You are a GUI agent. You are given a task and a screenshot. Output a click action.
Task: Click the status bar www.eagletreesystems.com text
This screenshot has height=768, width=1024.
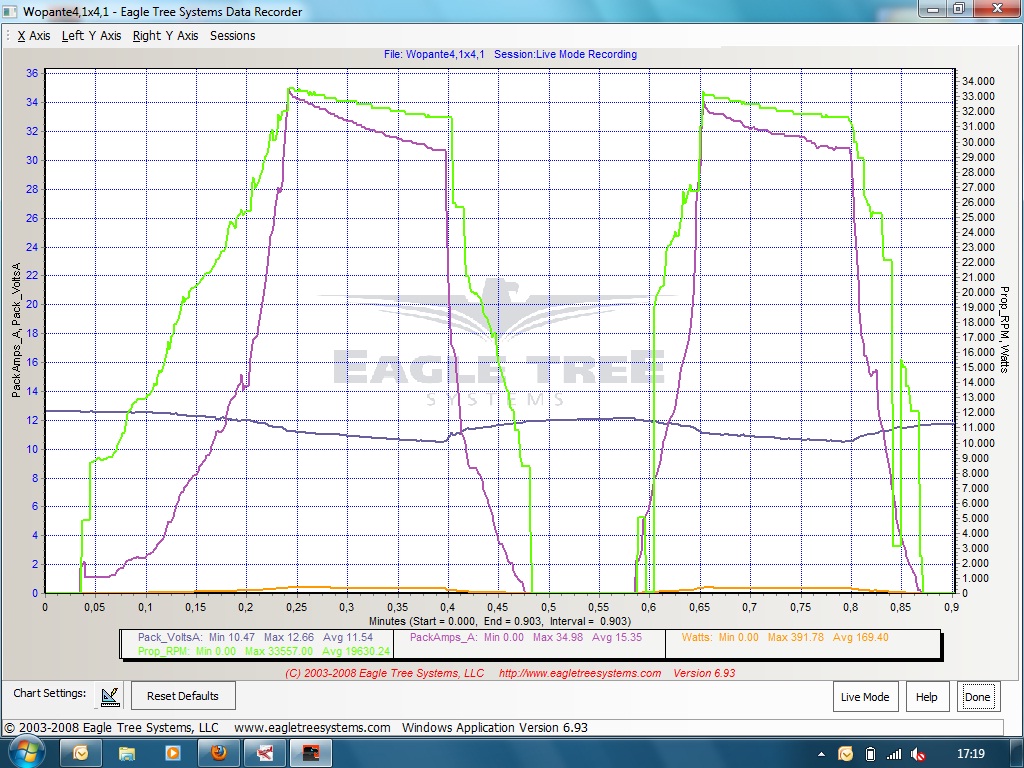point(312,728)
